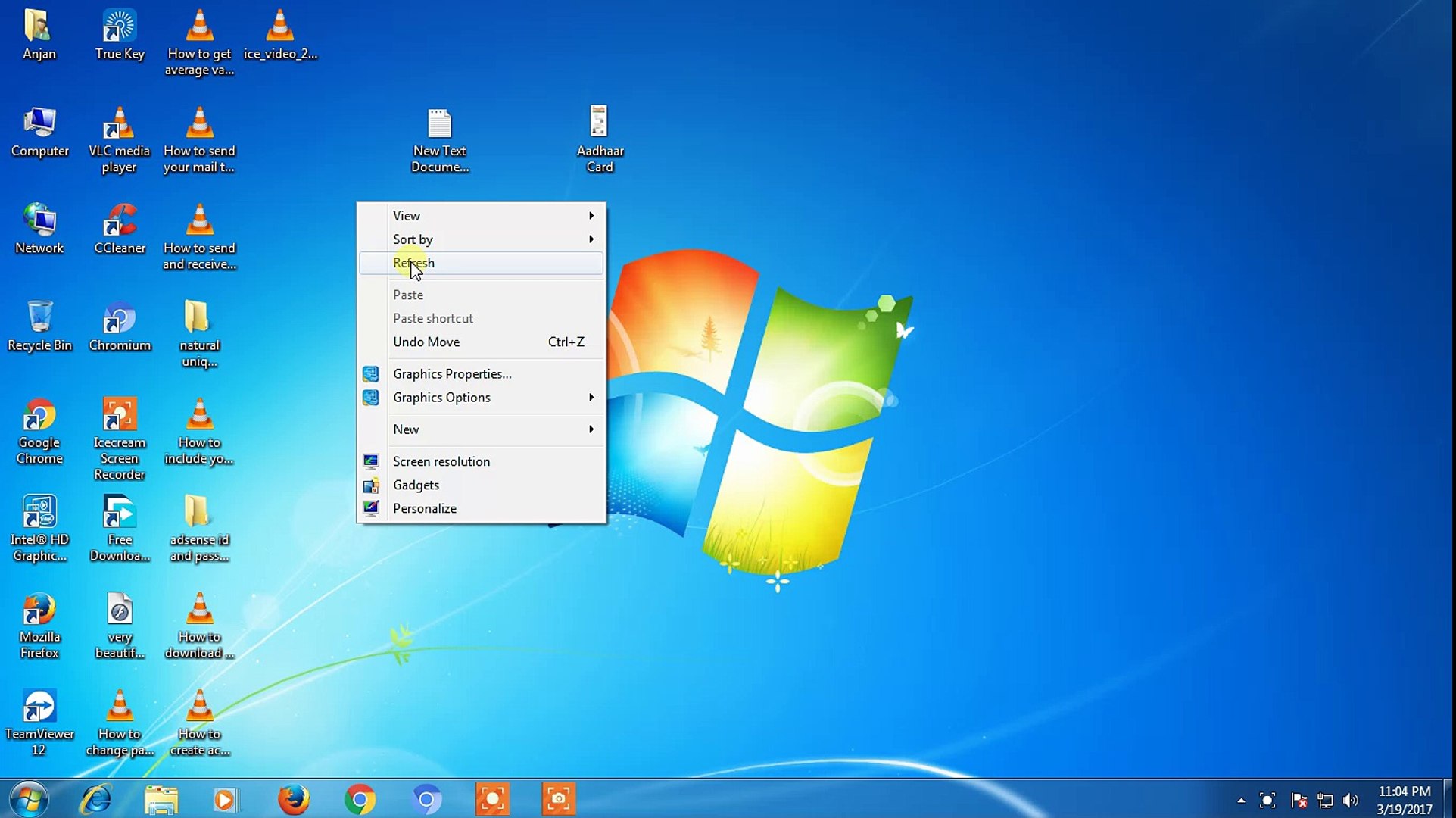1456x818 pixels.
Task: Open Icecream Screen Recorder in the taskbar
Action: (x=492, y=799)
